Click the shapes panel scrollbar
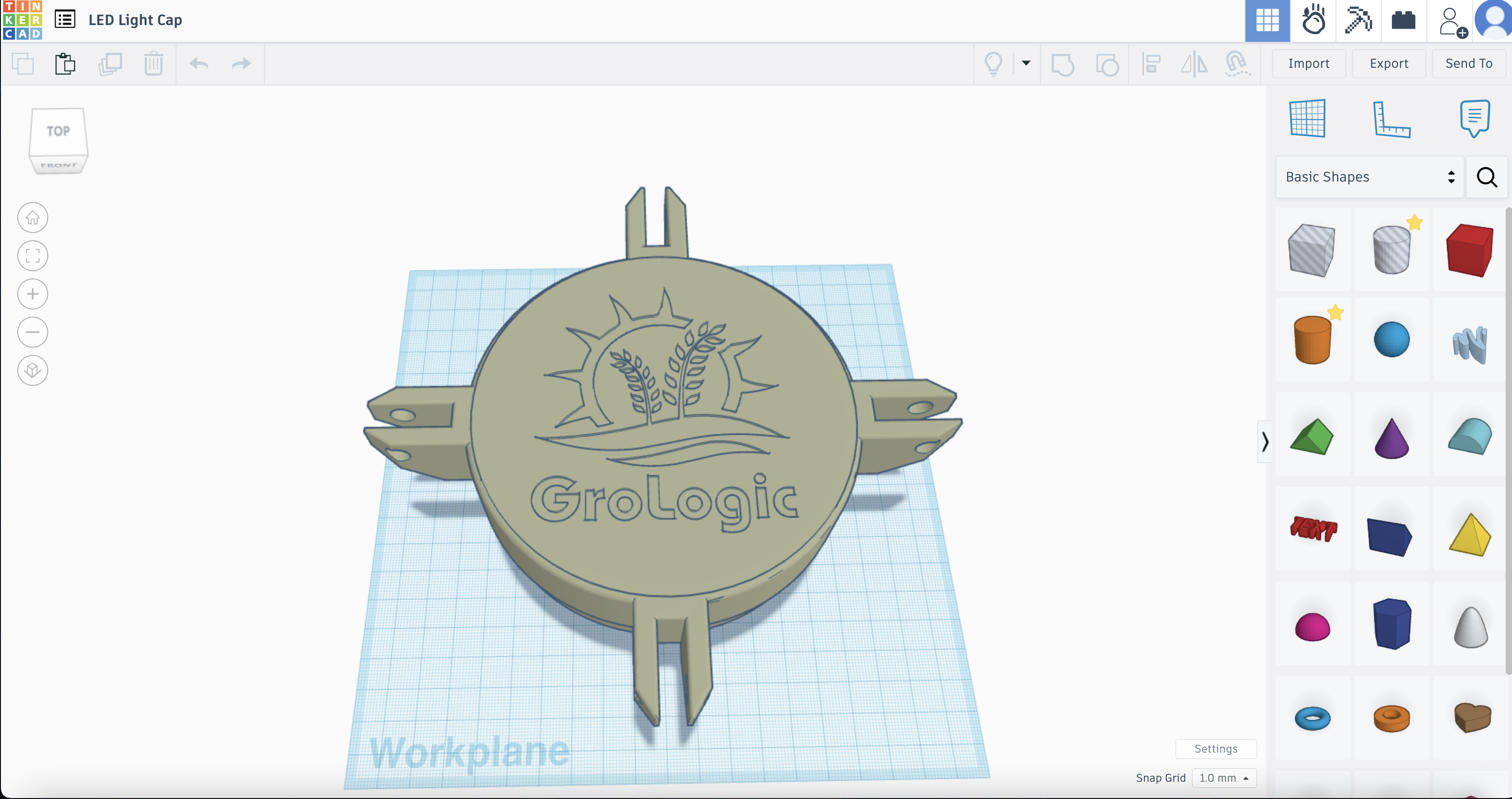The height and width of the screenshot is (799, 1512). pyautogui.click(x=1508, y=440)
